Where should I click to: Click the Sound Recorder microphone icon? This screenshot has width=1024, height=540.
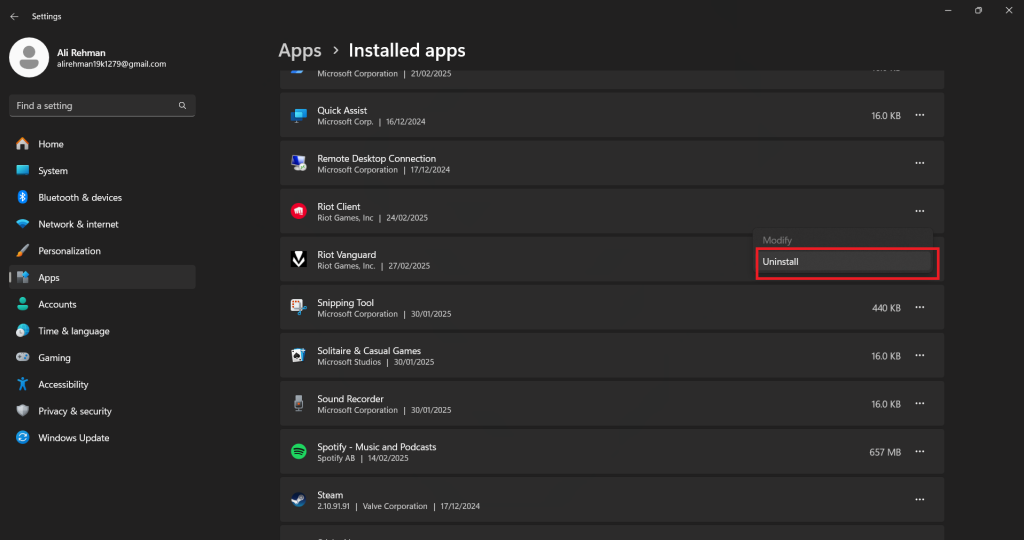click(x=298, y=404)
